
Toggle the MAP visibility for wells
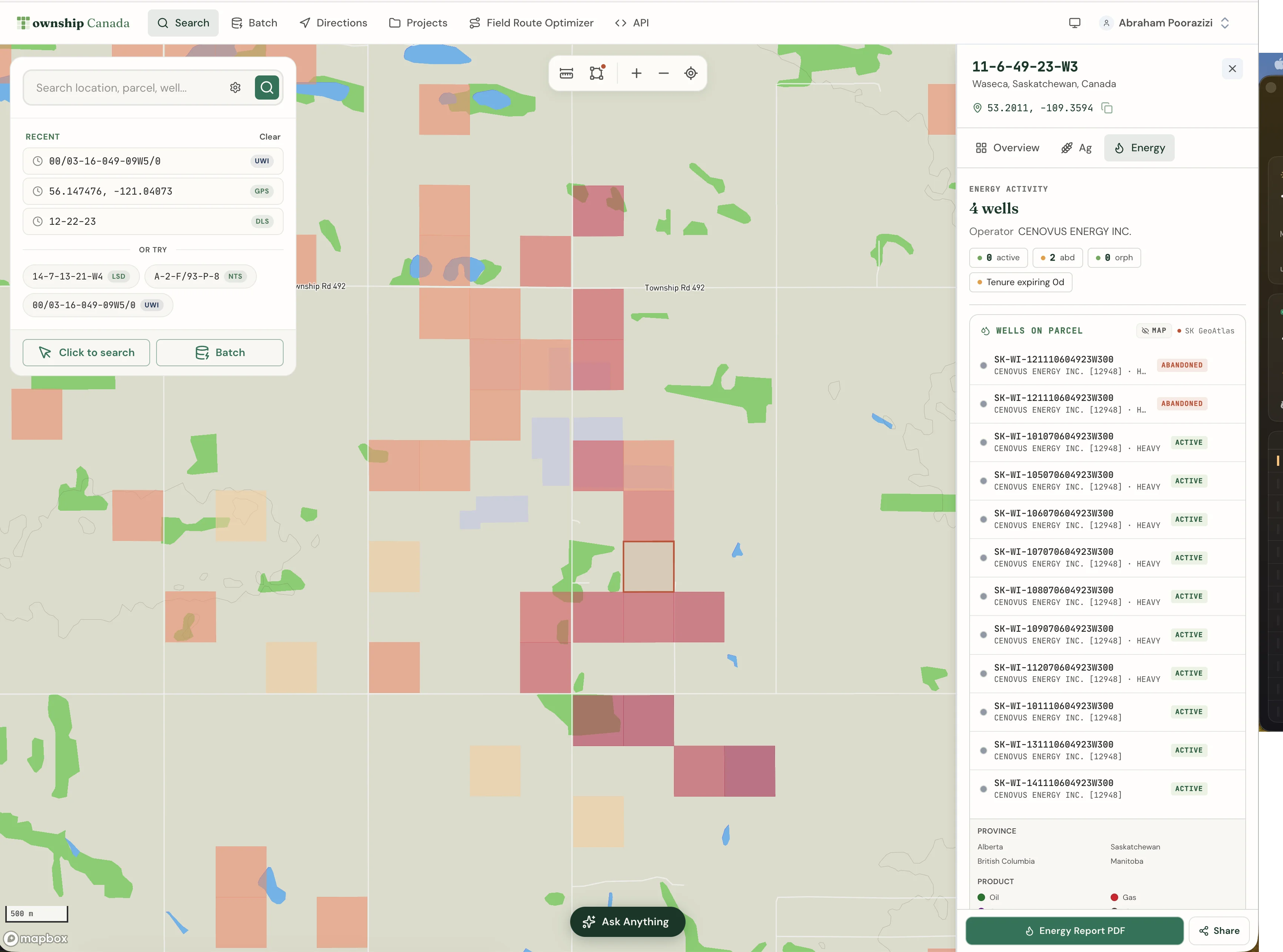1154,331
